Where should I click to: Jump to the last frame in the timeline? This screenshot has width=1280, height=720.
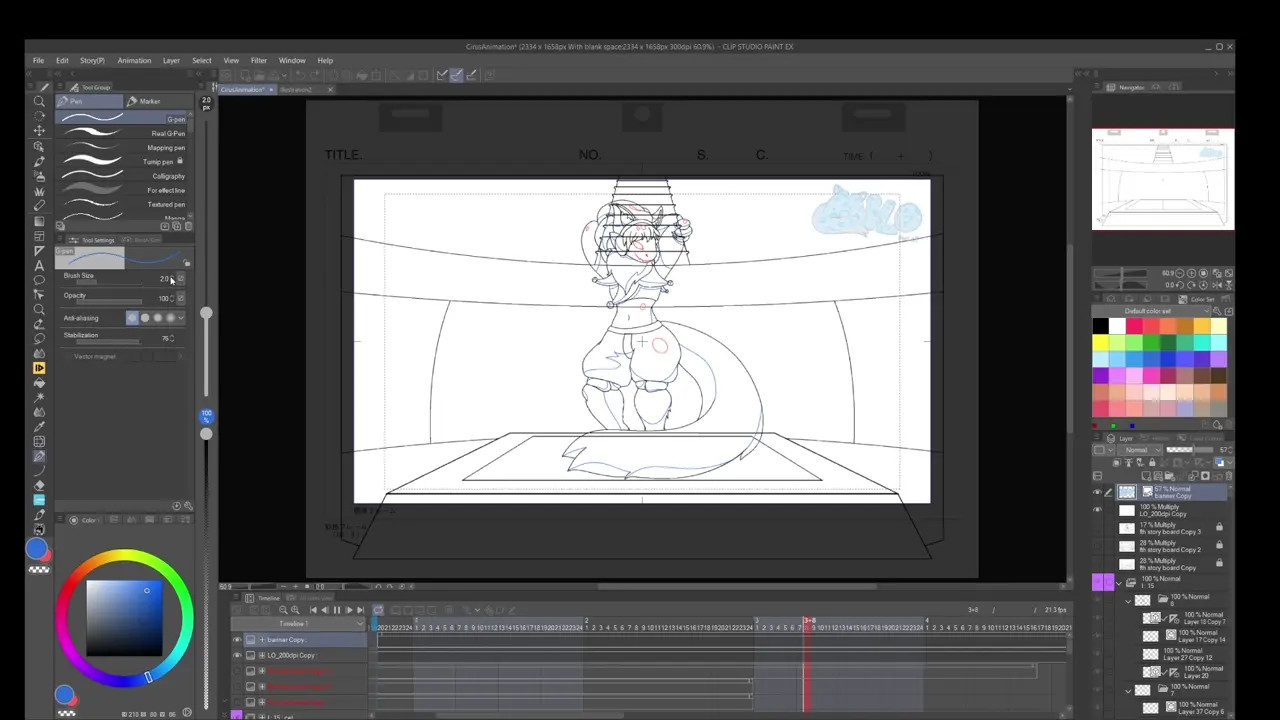pos(360,610)
